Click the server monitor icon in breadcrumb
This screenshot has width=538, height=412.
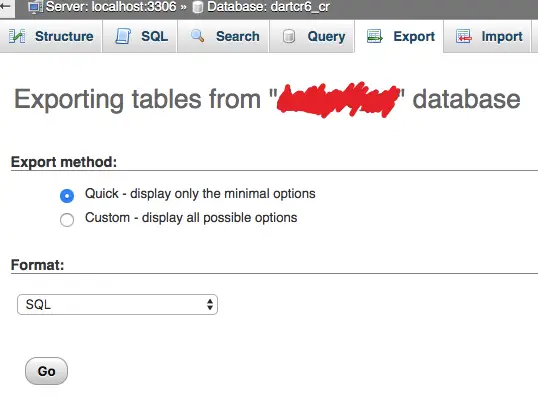36,7
